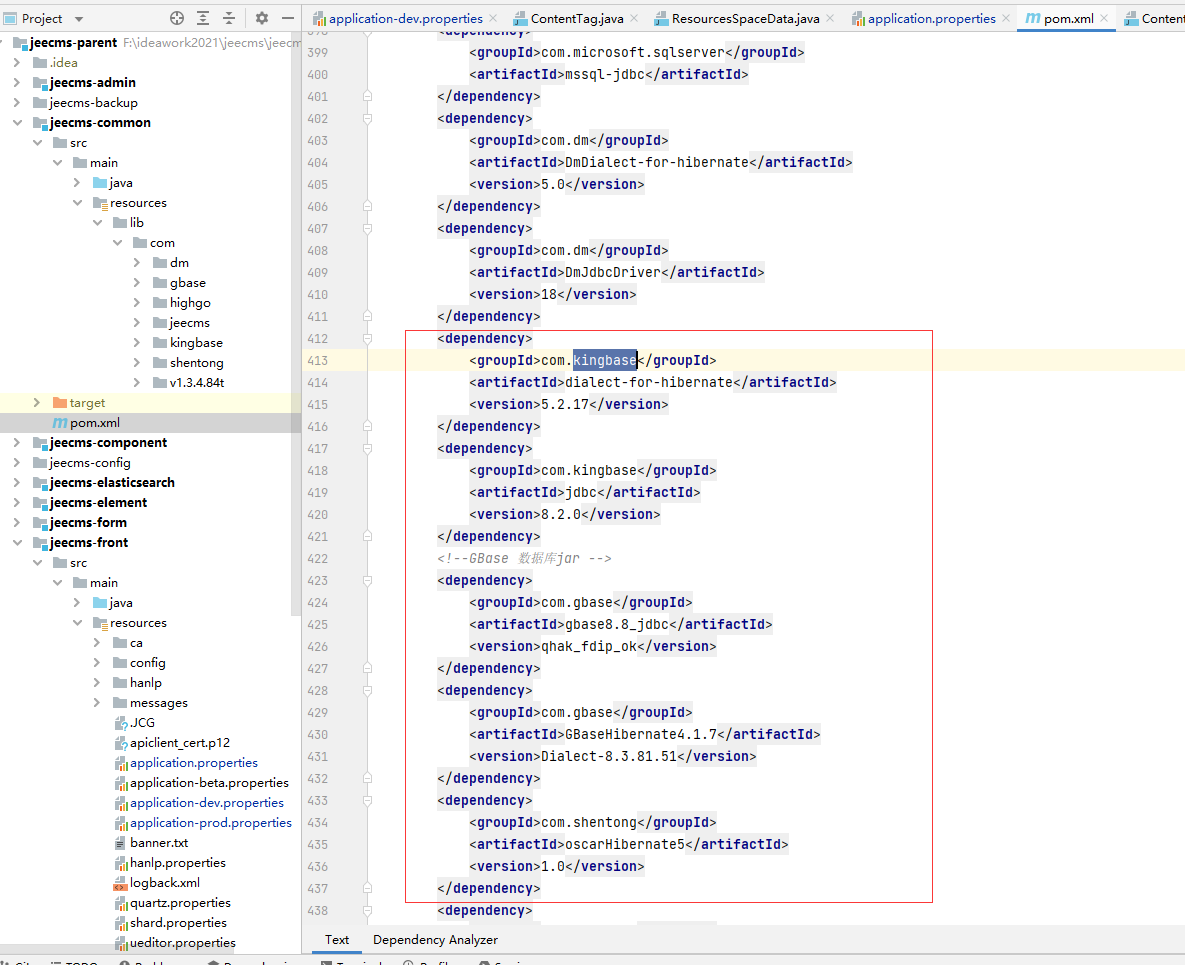Expand the kingbase folder

137,343
